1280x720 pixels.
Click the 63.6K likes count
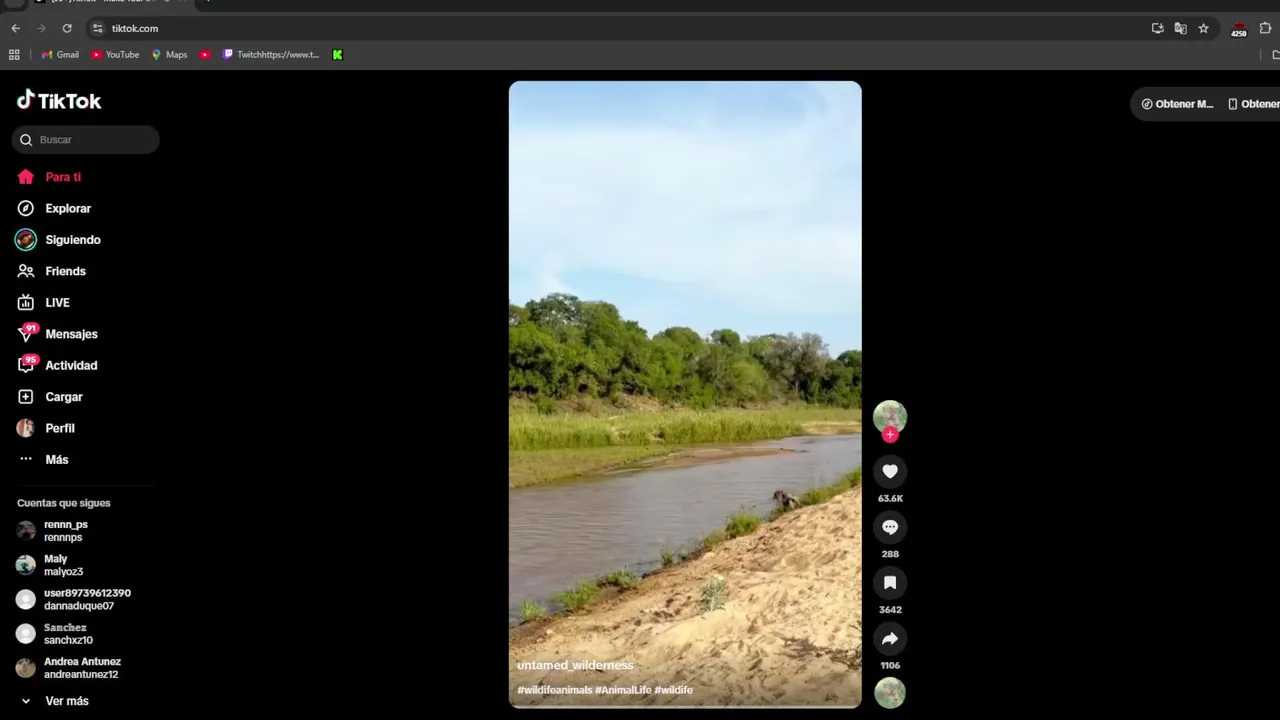coord(890,498)
